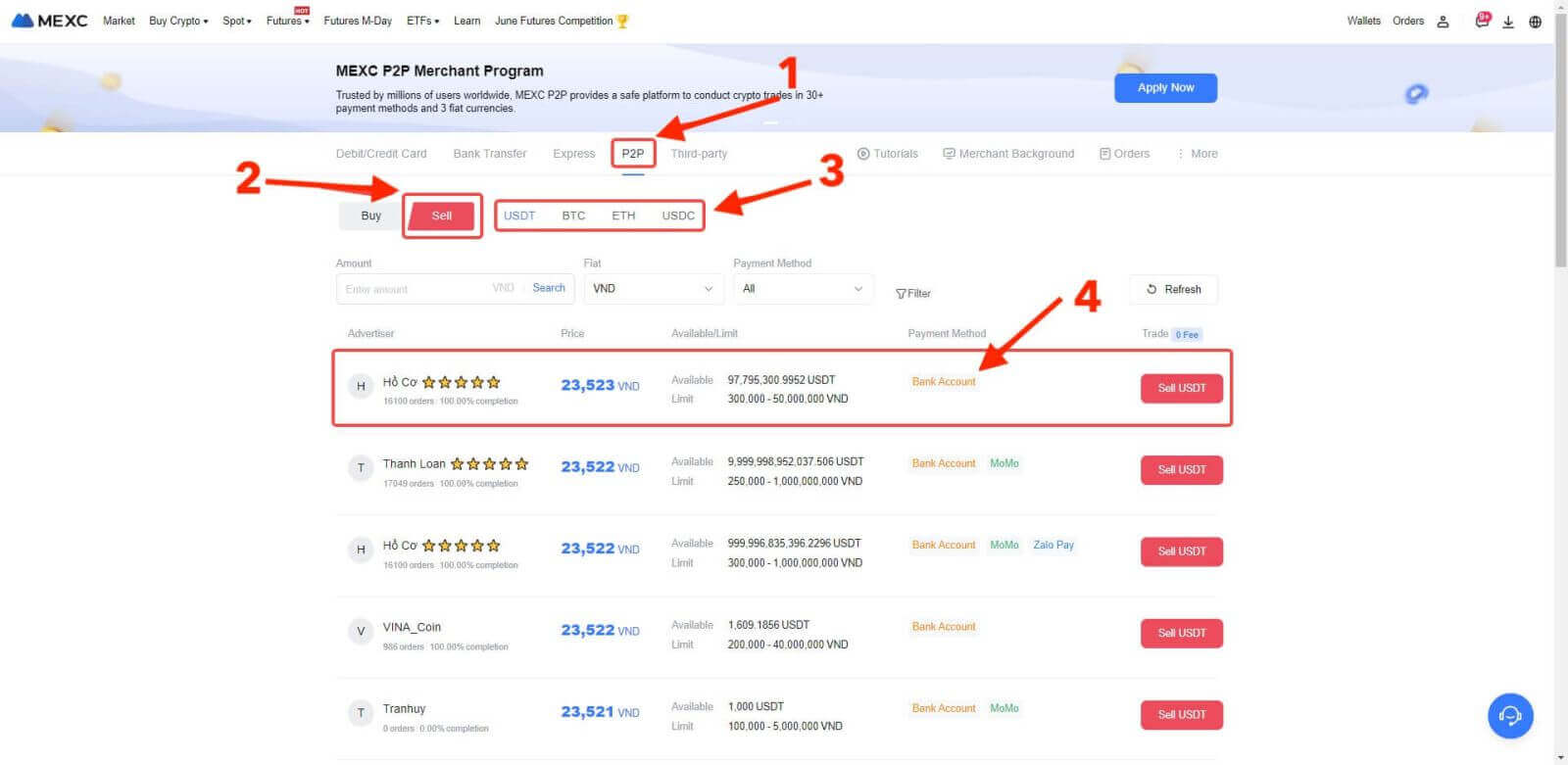Open Merchant Background link
Viewport: 1568px width, 765px height.
click(1008, 154)
